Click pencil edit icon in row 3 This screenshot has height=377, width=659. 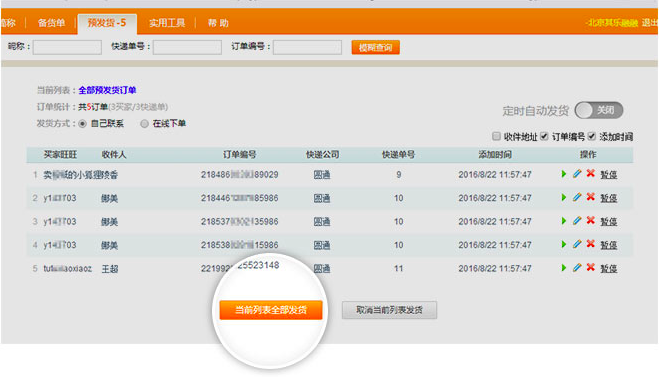(577, 221)
